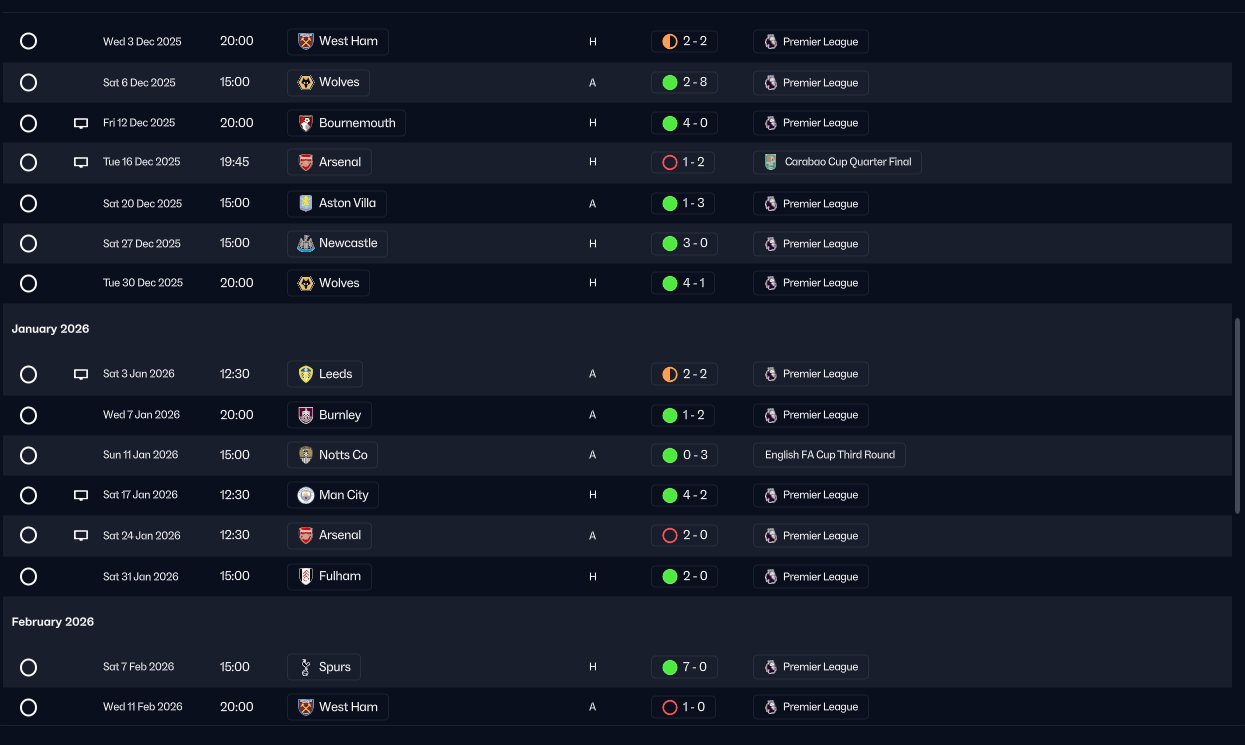The image size is (1245, 745).
Task: Click the TV broadcast icon for Bournemouth match
Action: pyautogui.click(x=81, y=123)
